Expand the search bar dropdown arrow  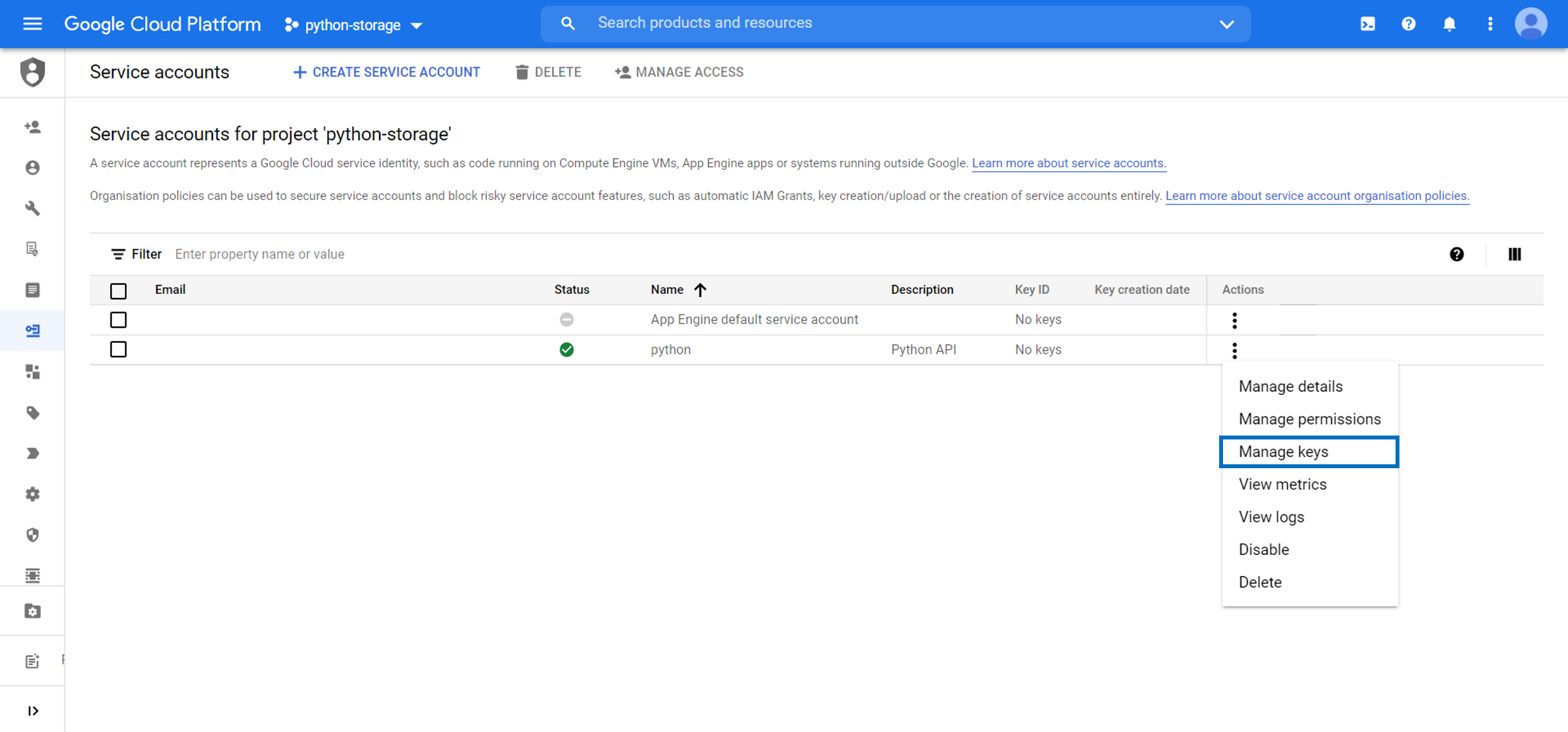[1226, 24]
